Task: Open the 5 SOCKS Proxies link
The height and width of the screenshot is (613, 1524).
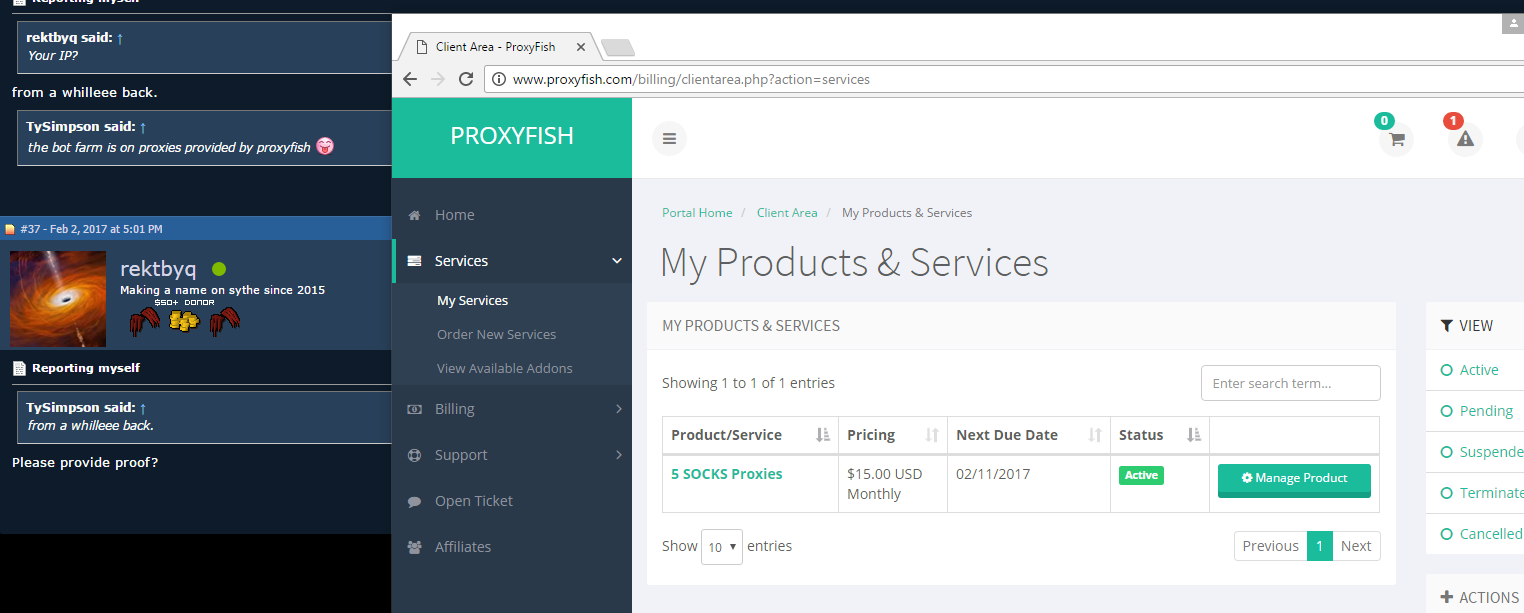Action: point(727,474)
